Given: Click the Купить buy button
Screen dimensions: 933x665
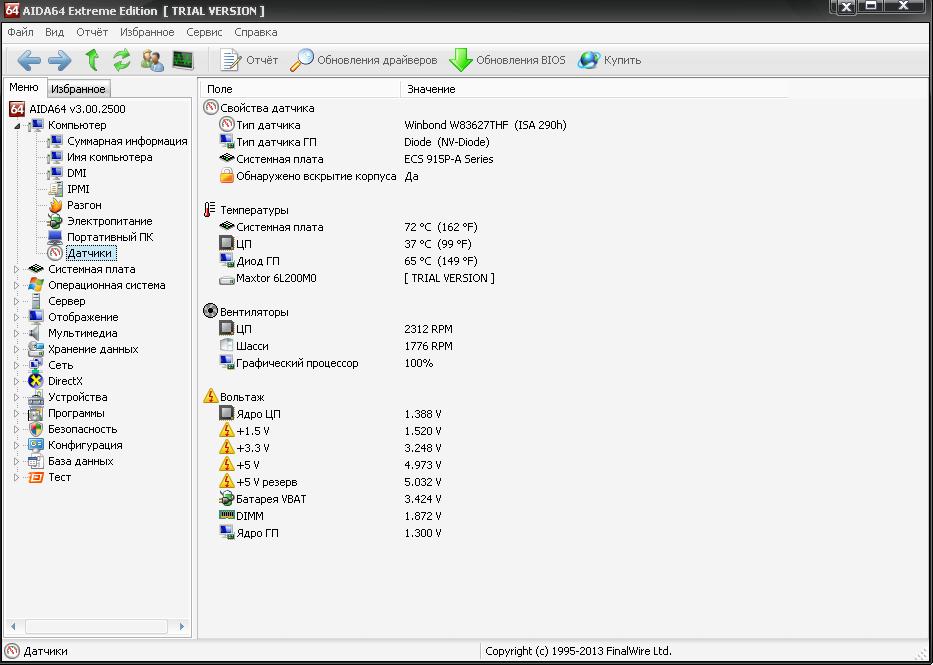Looking at the screenshot, I should coord(610,60).
